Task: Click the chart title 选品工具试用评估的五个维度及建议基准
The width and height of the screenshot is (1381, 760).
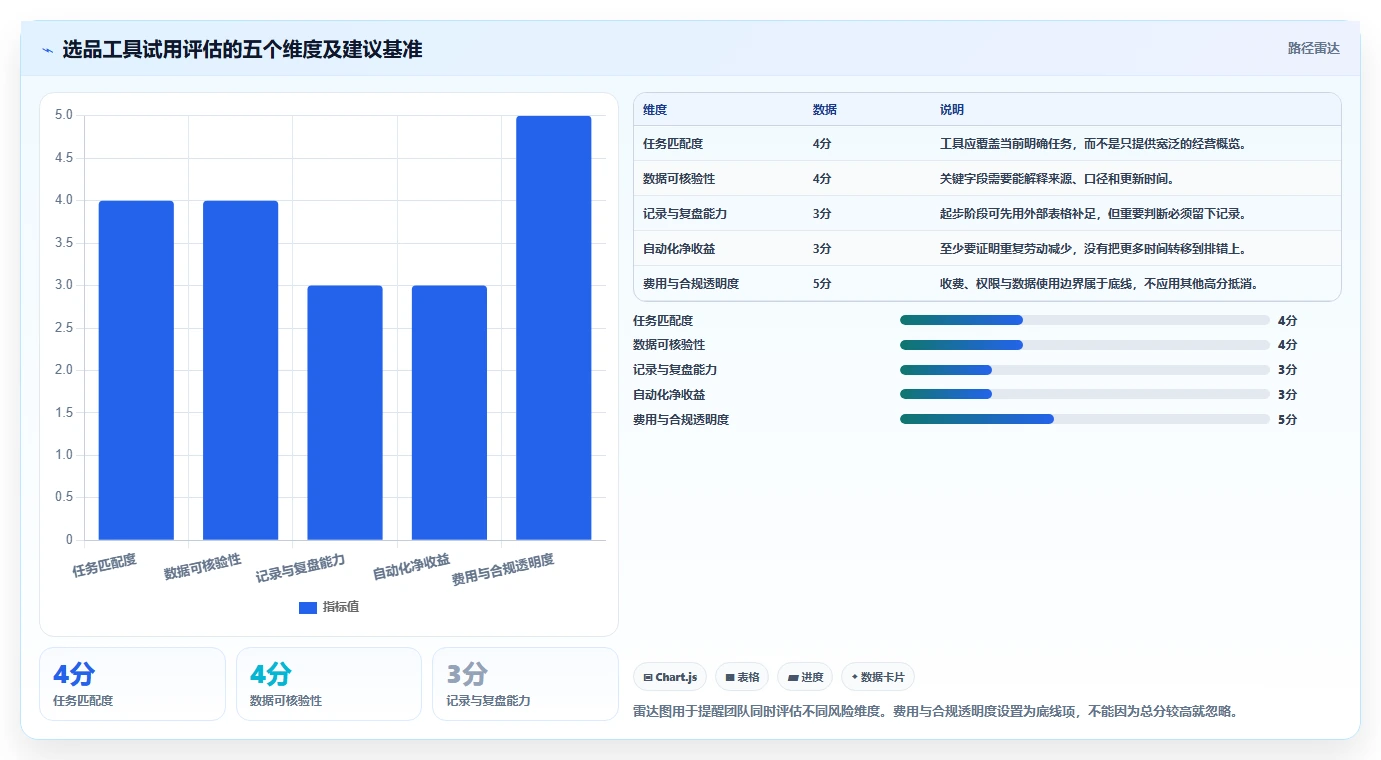Action: point(242,50)
